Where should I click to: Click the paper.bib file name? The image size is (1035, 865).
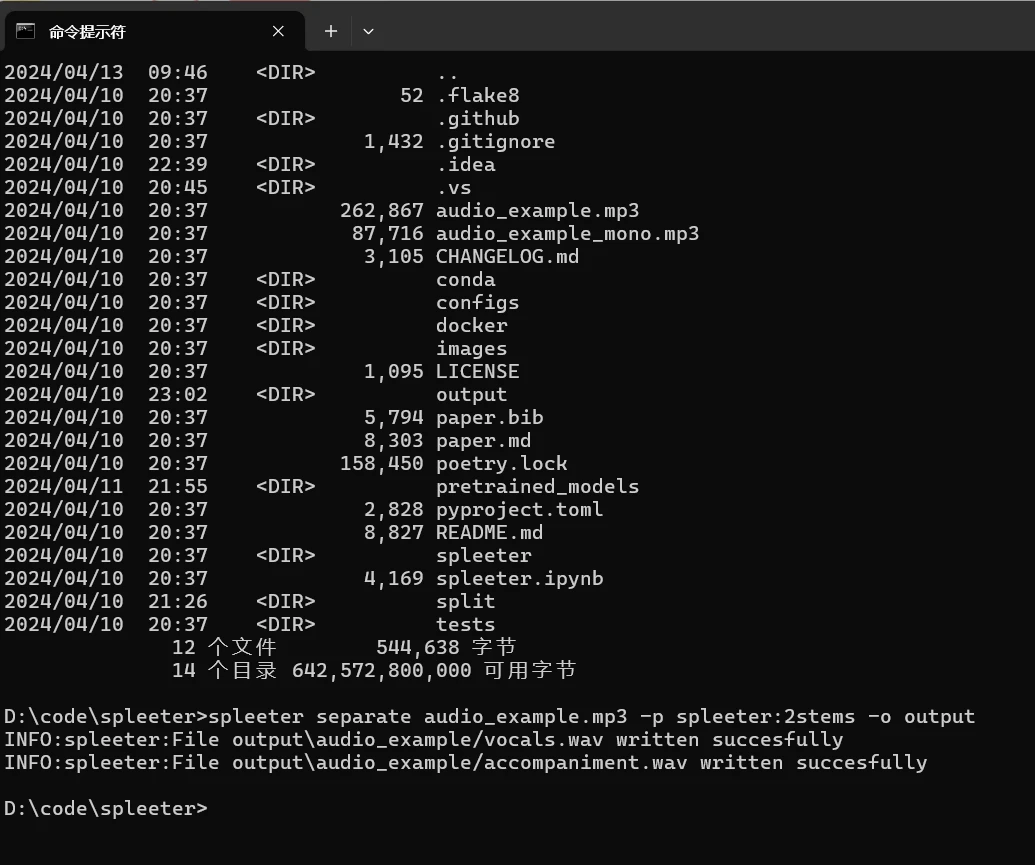[x=489, y=418]
